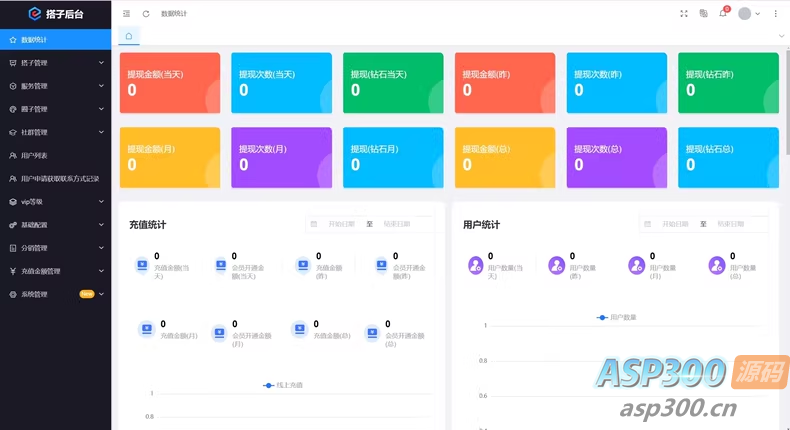This screenshot has height=430, width=790.
Task: Click the 系统管理 gear icon
Action: [13, 294]
